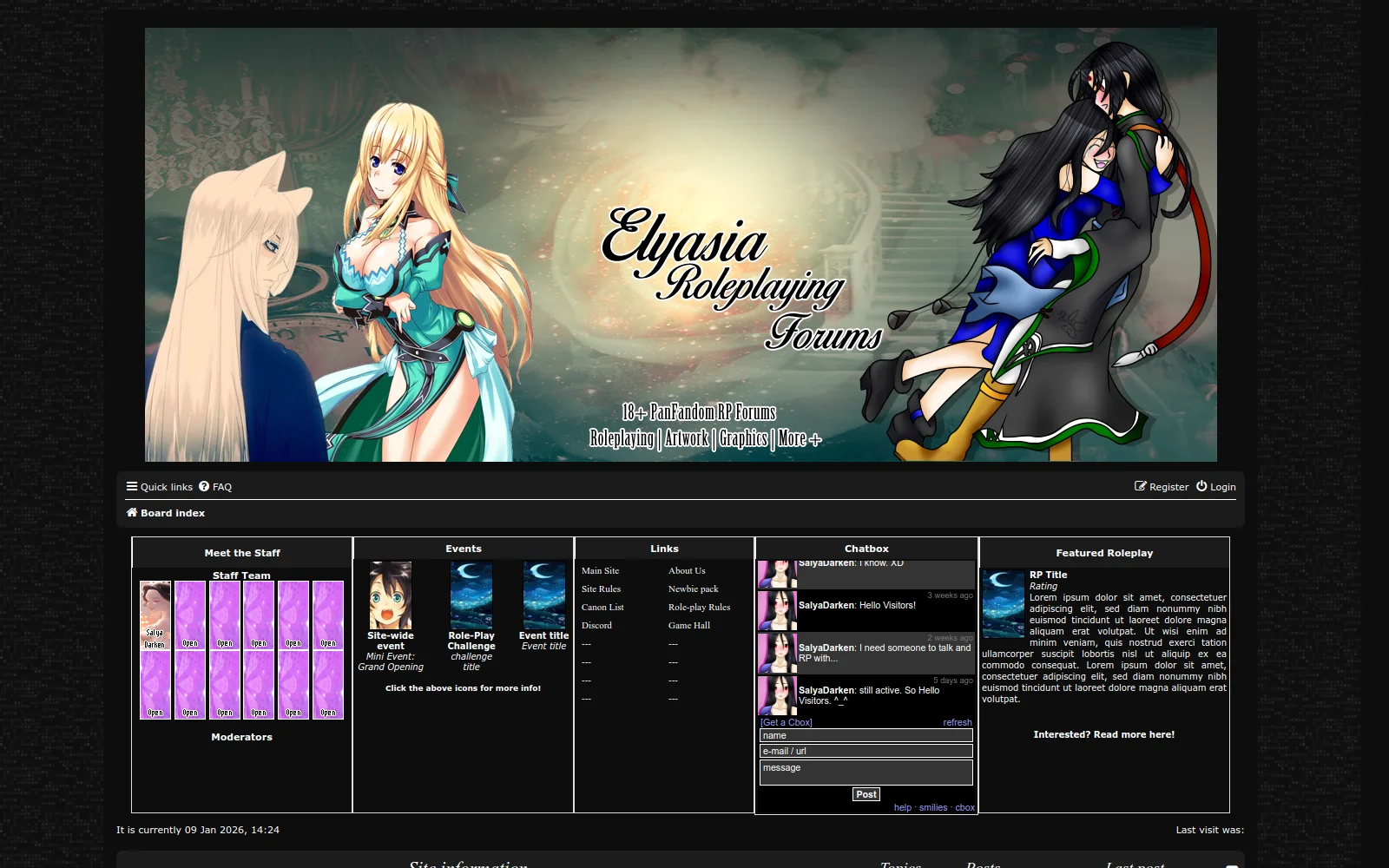Screen dimensions: 1389x868
Task: Click the Board index home icon
Action: click(132, 513)
